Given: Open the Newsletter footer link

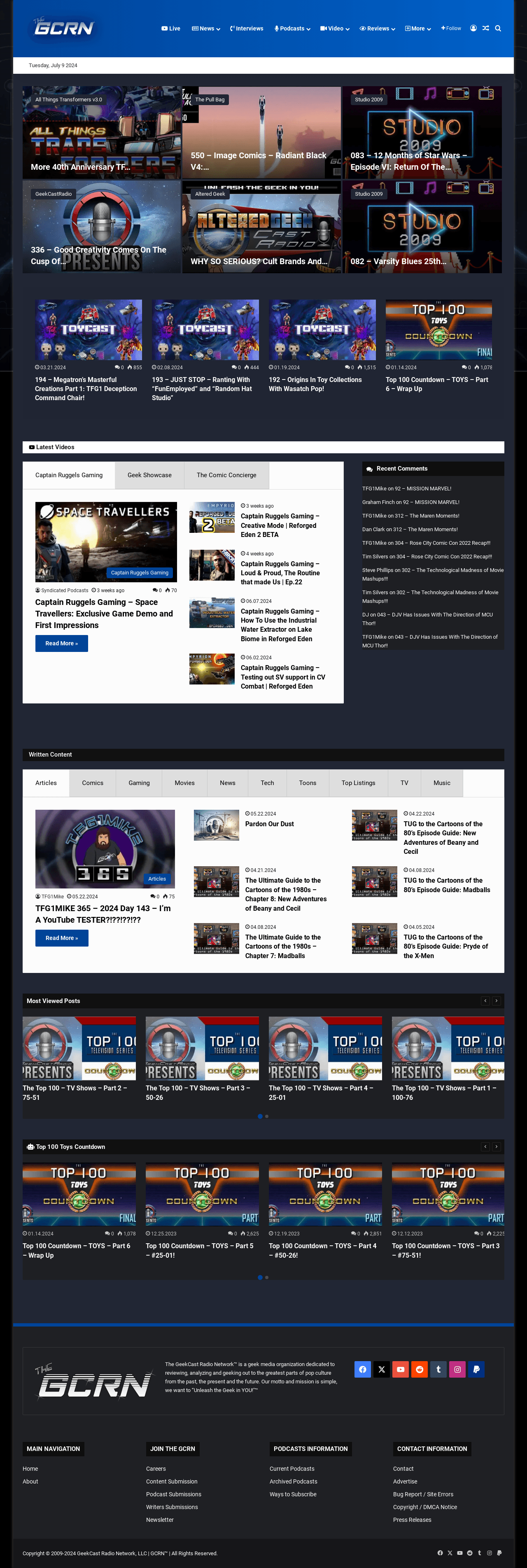Looking at the screenshot, I should click(x=160, y=1520).
